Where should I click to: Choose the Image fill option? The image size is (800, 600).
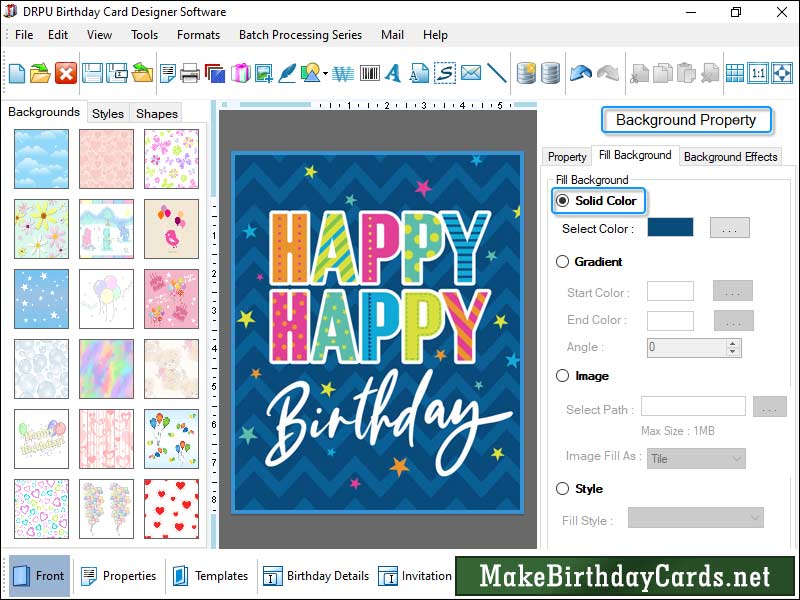(565, 376)
